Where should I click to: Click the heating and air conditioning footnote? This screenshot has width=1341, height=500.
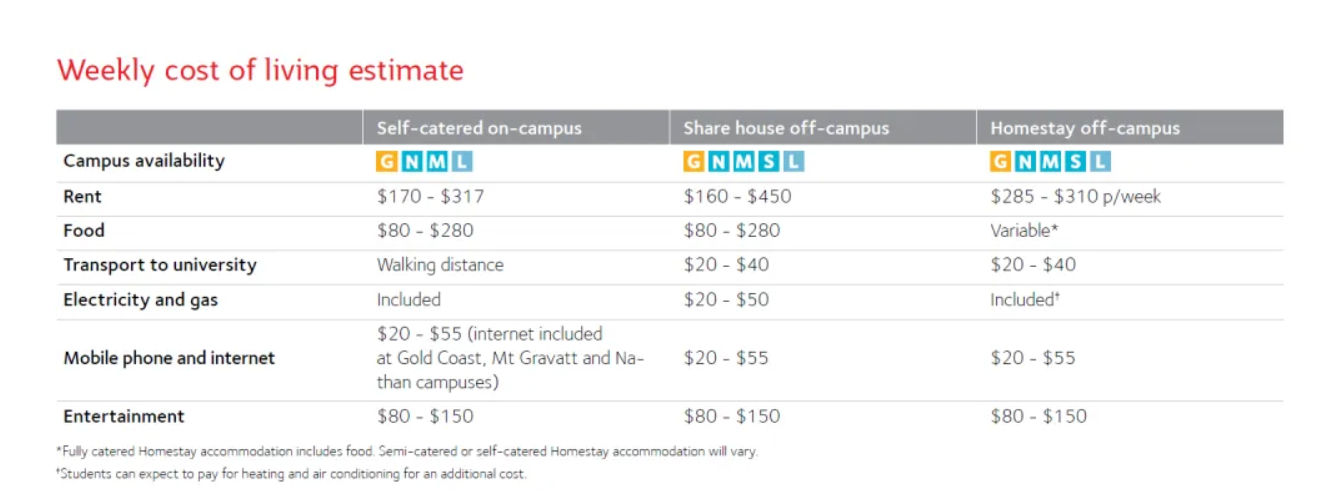[291, 473]
